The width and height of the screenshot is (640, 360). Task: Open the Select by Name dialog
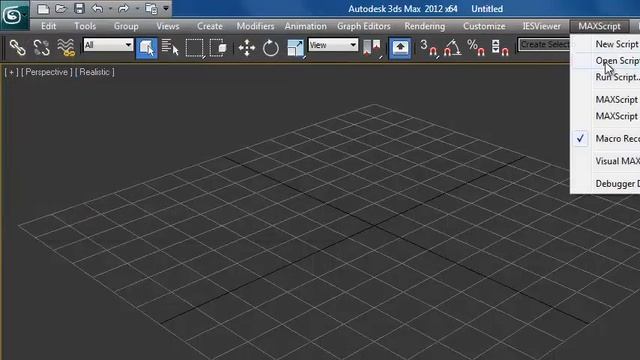170,47
